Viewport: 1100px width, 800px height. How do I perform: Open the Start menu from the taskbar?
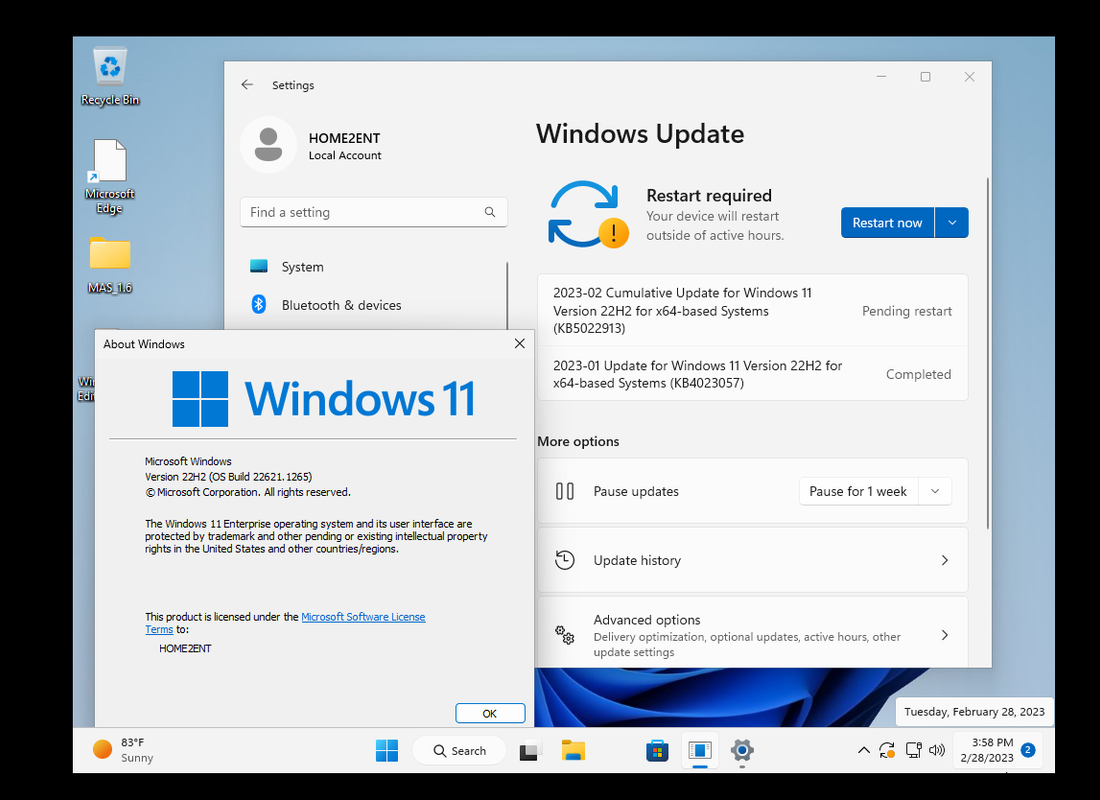point(387,750)
